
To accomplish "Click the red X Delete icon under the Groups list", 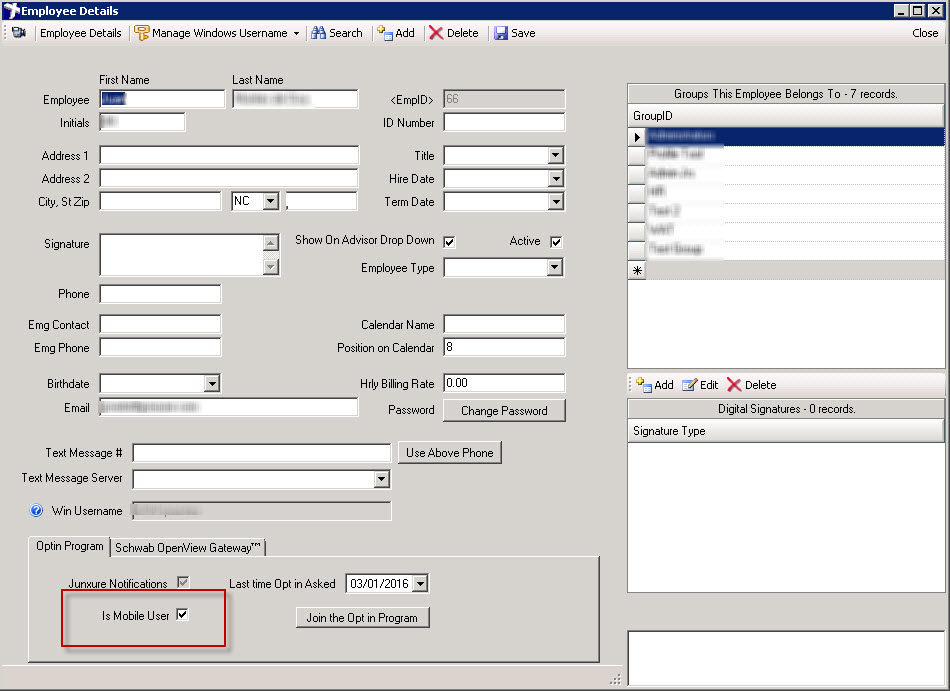I will coord(734,385).
